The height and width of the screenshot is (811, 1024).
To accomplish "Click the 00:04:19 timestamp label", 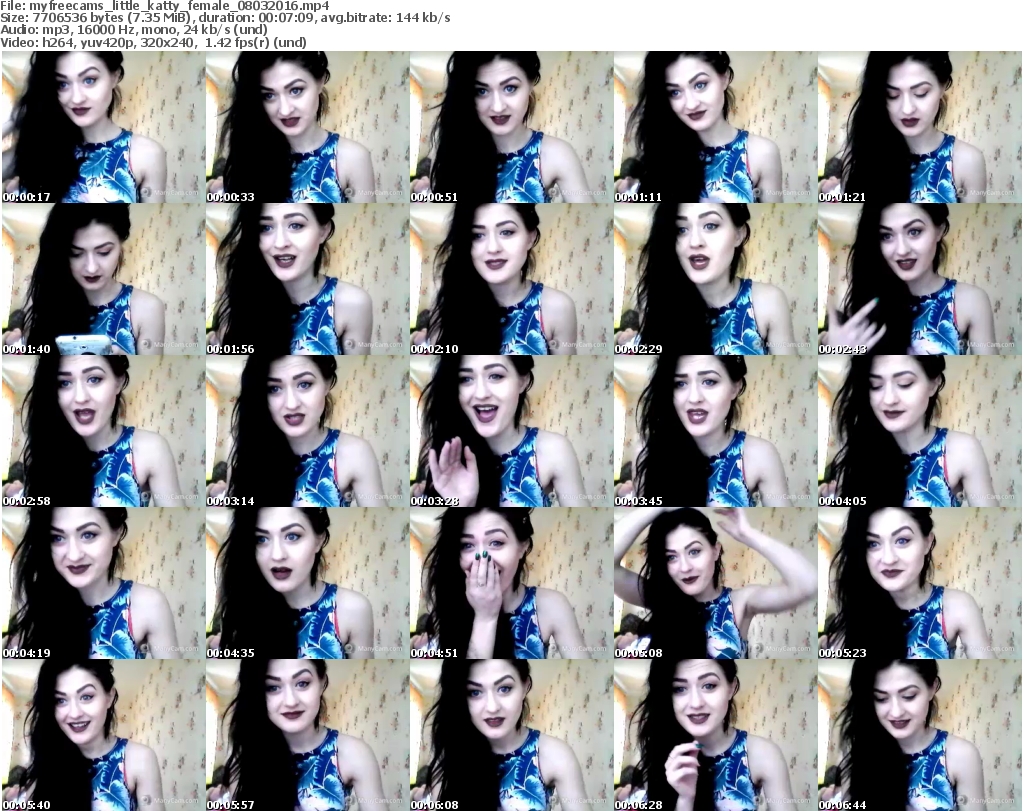I will tap(27, 652).
